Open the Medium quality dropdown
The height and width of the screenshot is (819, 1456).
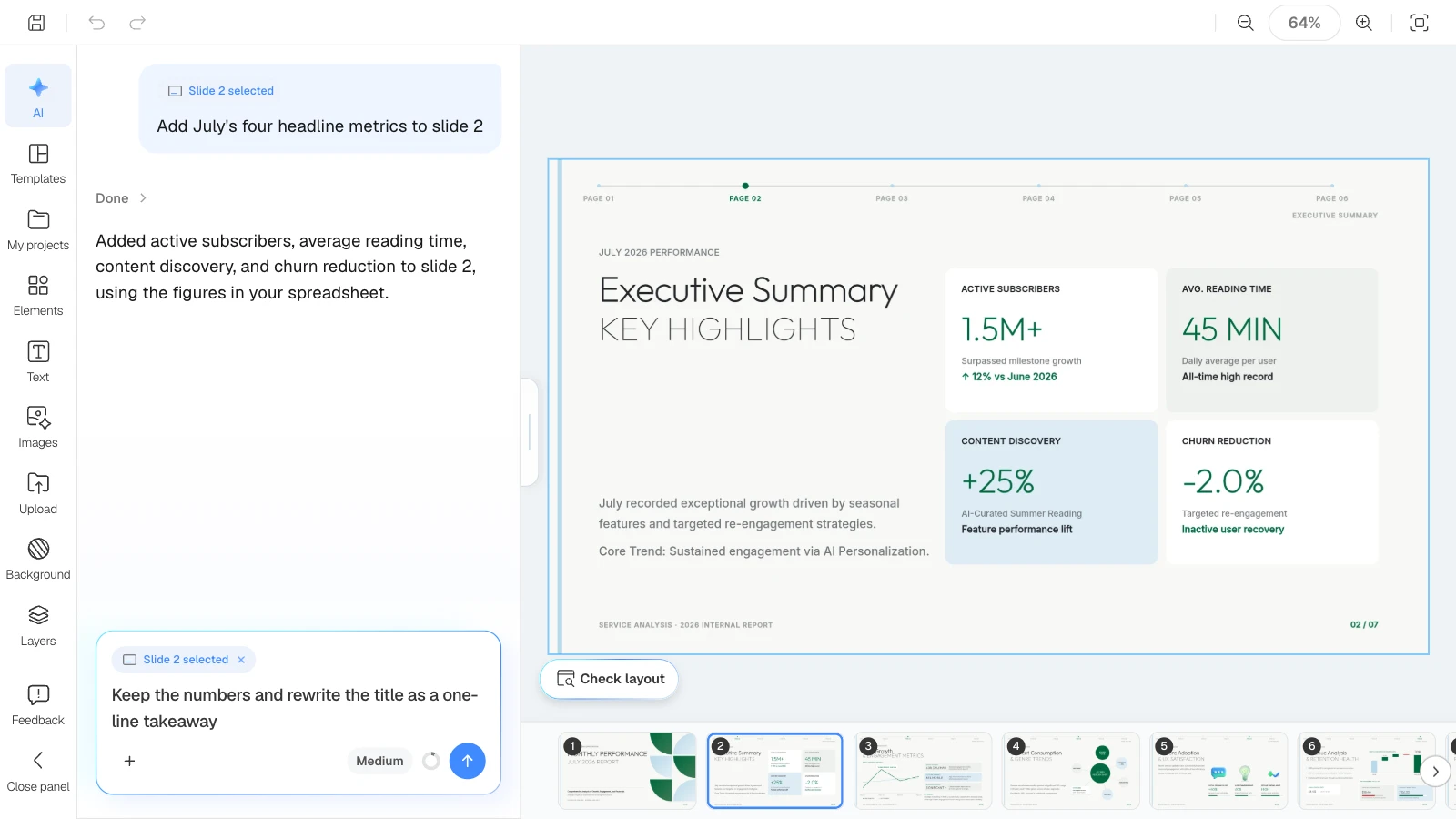(x=379, y=761)
